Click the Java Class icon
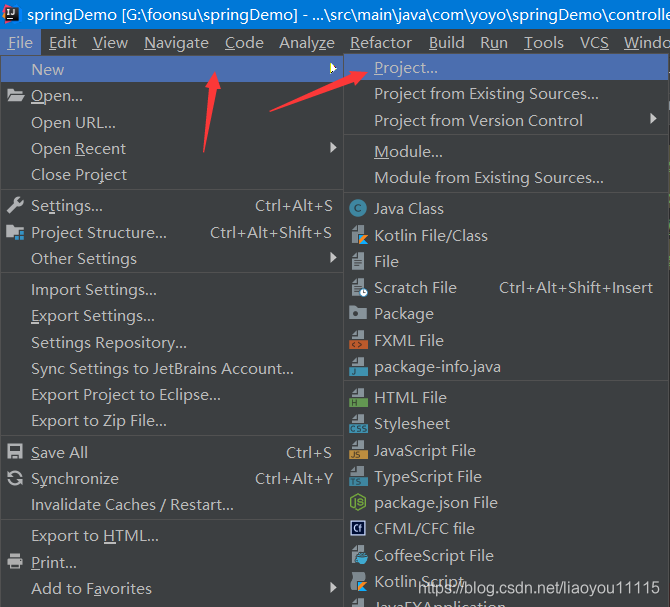 pyautogui.click(x=358, y=208)
